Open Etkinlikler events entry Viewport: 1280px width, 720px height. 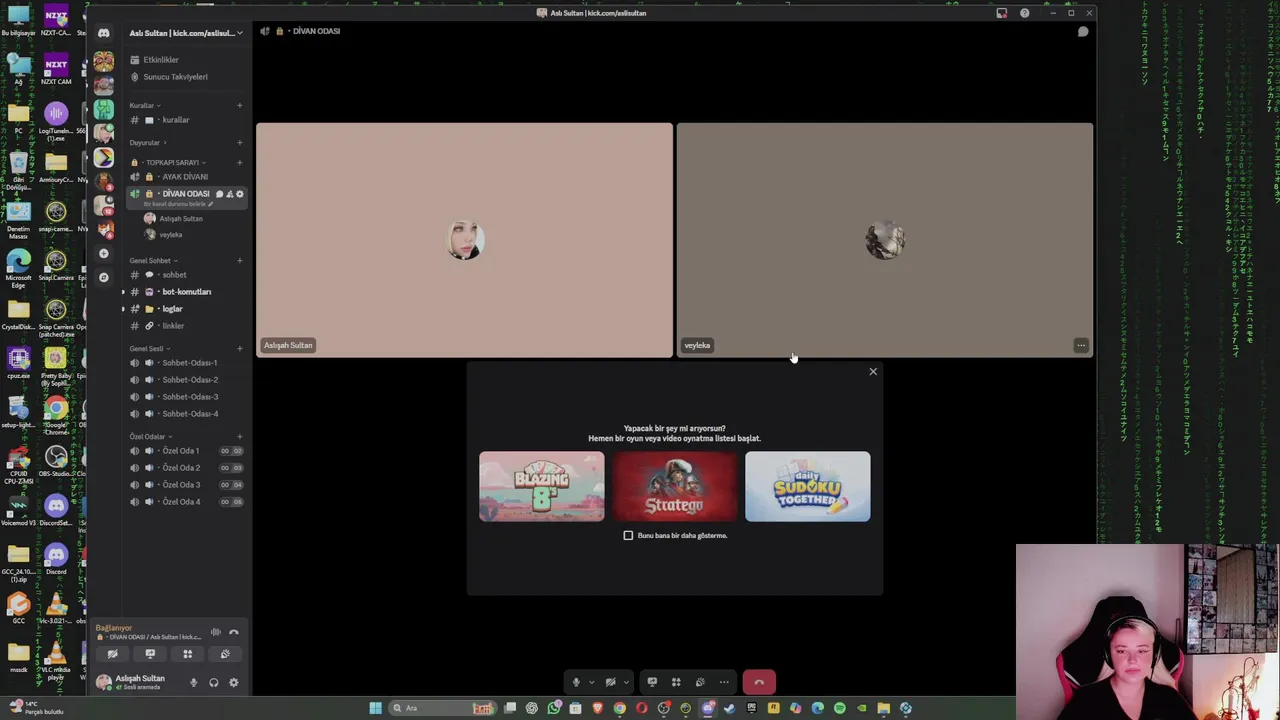point(160,60)
